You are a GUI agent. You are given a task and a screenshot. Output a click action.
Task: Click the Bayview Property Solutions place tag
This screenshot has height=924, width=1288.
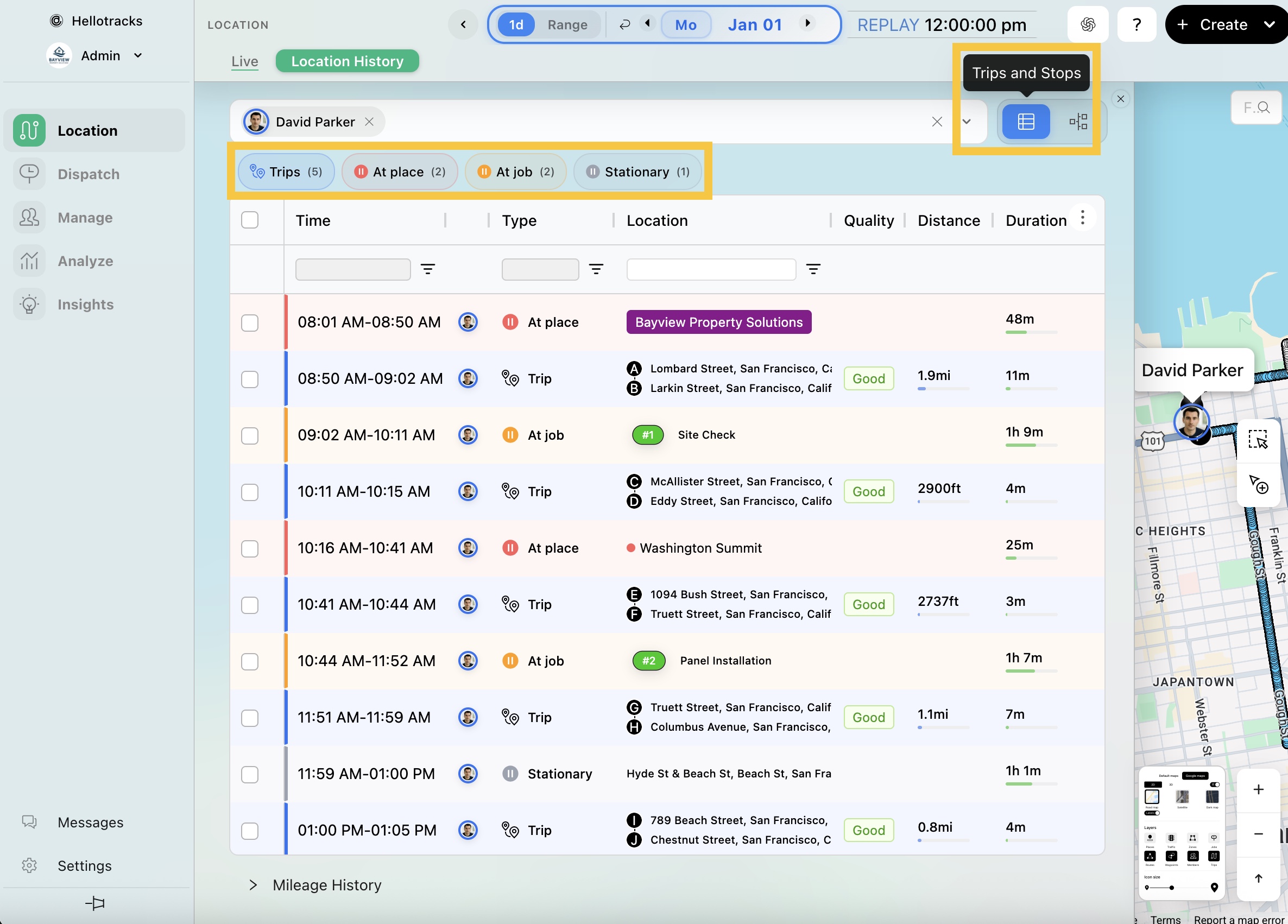point(718,322)
